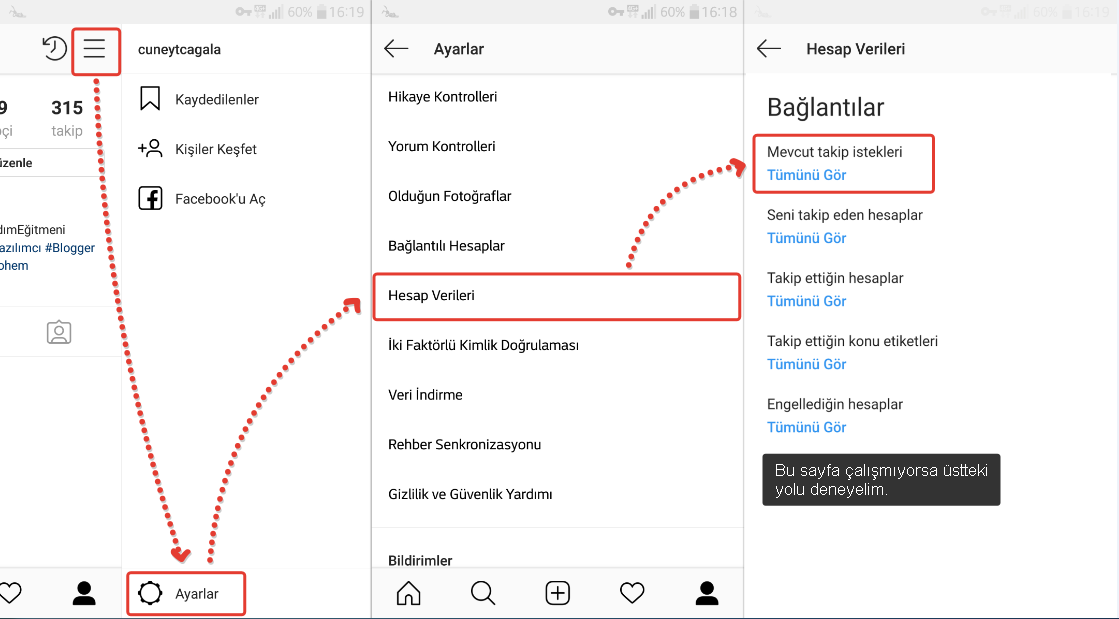Click the #Blogger hashtag link
Screen dimensions: 1119x619
[x=70, y=248]
